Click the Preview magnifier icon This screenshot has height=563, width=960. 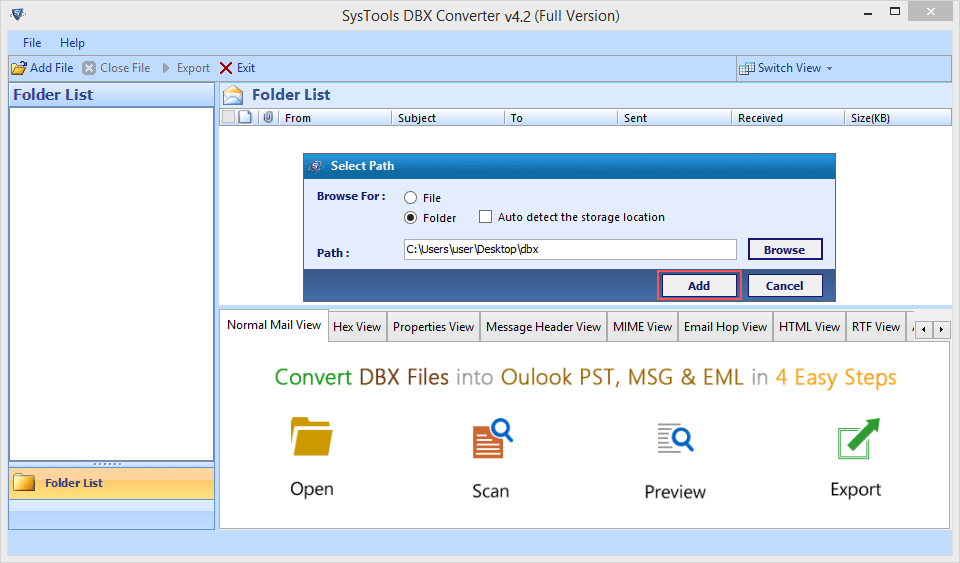pyautogui.click(x=675, y=438)
